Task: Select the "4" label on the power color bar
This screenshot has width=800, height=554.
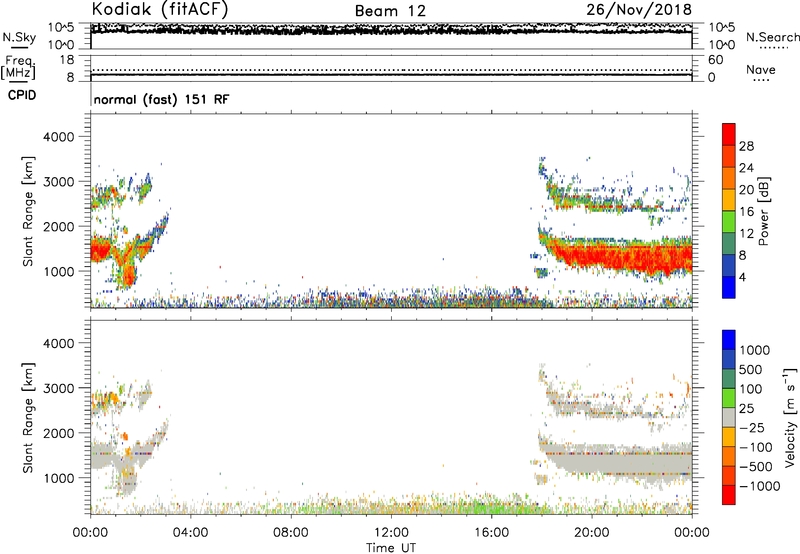Action: tap(742, 277)
